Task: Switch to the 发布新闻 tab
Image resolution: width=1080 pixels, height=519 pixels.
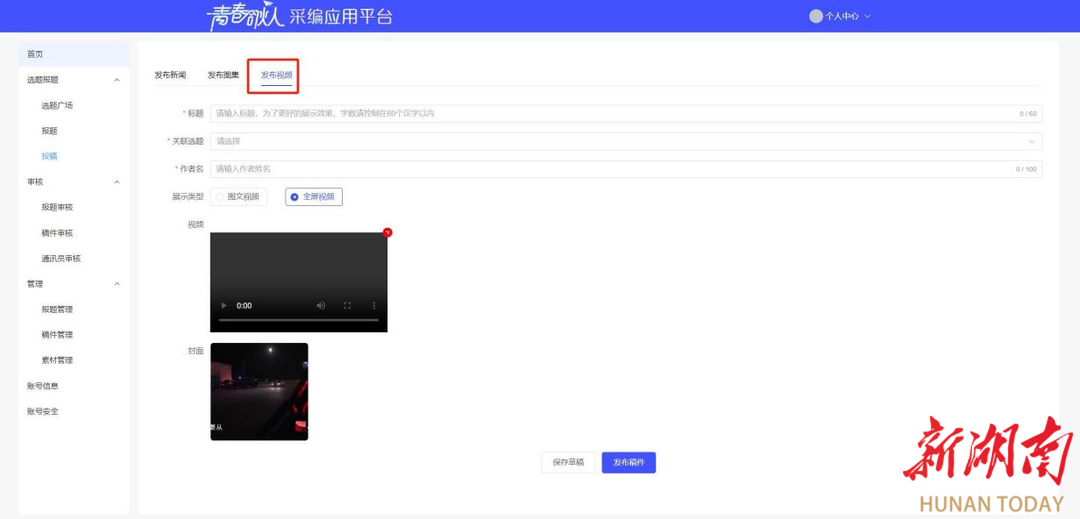Action: 170,75
